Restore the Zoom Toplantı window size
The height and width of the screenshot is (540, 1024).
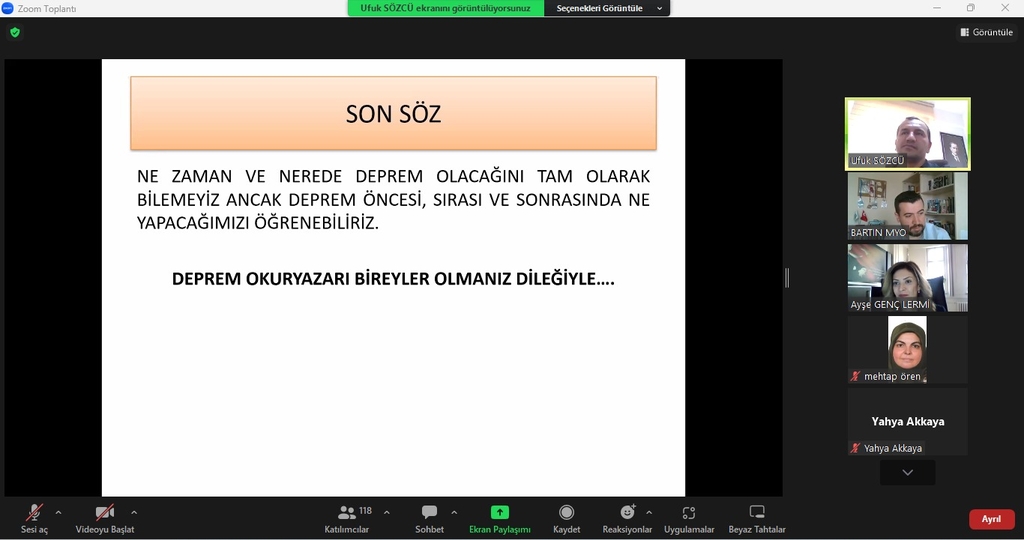tap(970, 8)
